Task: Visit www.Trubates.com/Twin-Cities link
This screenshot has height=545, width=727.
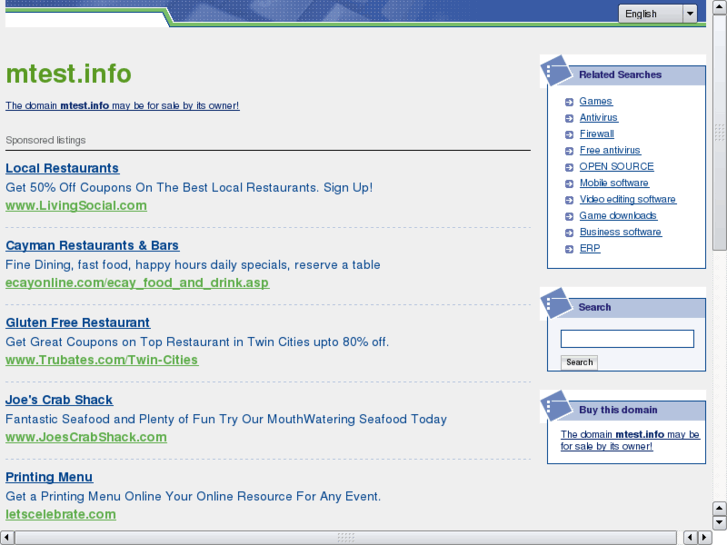Action: click(x=102, y=360)
